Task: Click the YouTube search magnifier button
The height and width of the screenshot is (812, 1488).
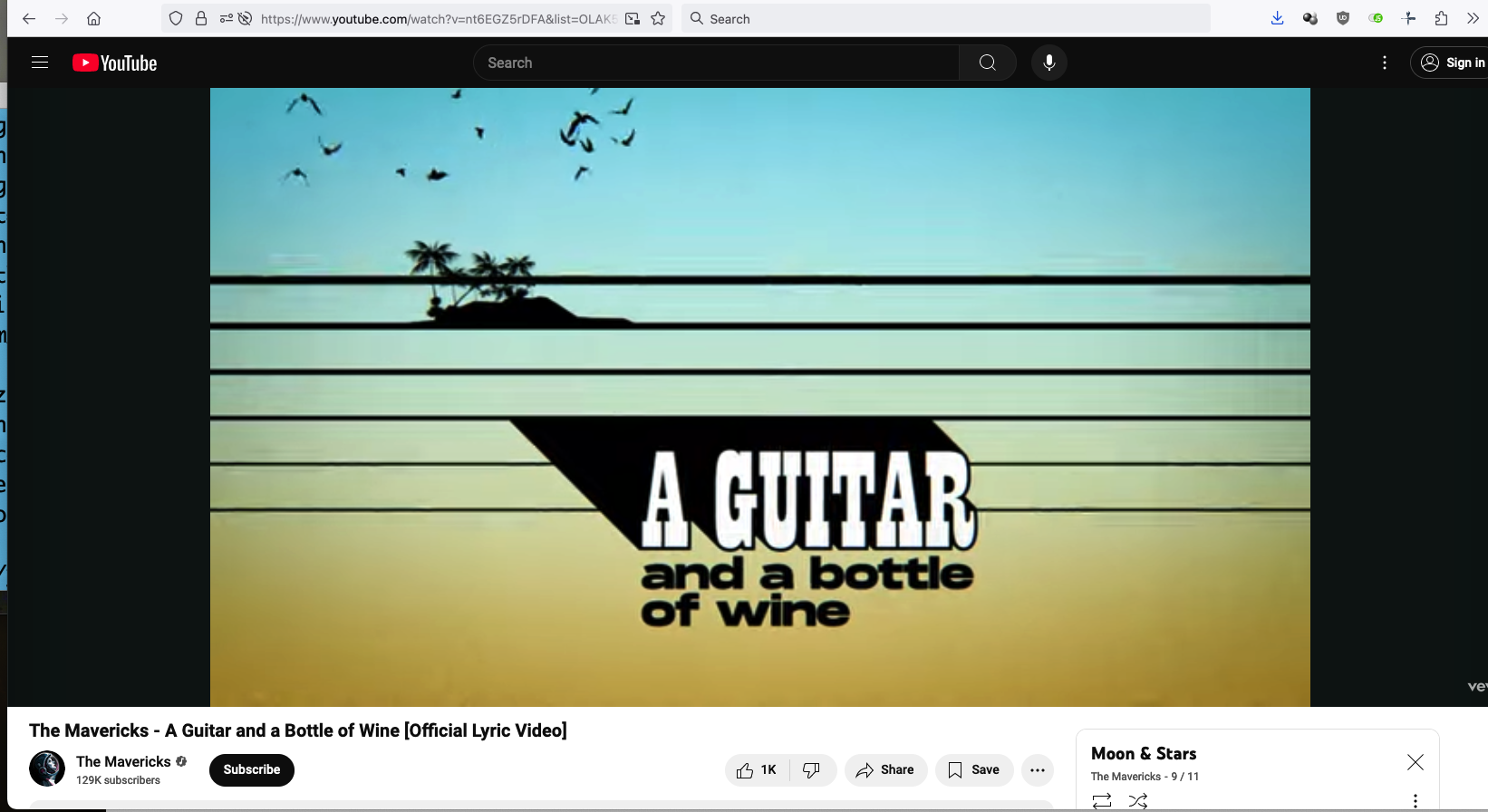Action: pyautogui.click(x=988, y=63)
